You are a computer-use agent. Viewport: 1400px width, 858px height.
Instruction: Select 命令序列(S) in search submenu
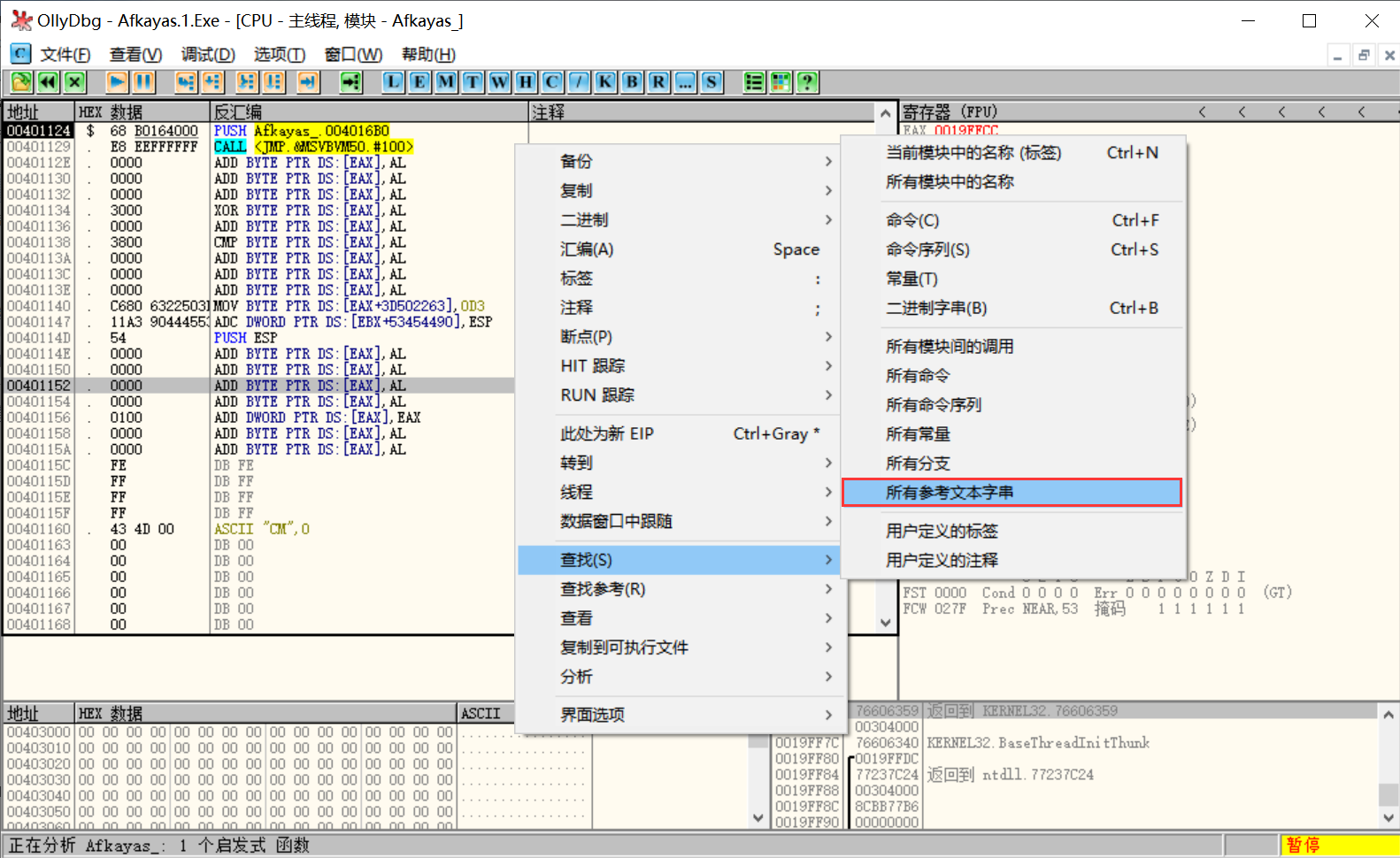click(1012, 250)
